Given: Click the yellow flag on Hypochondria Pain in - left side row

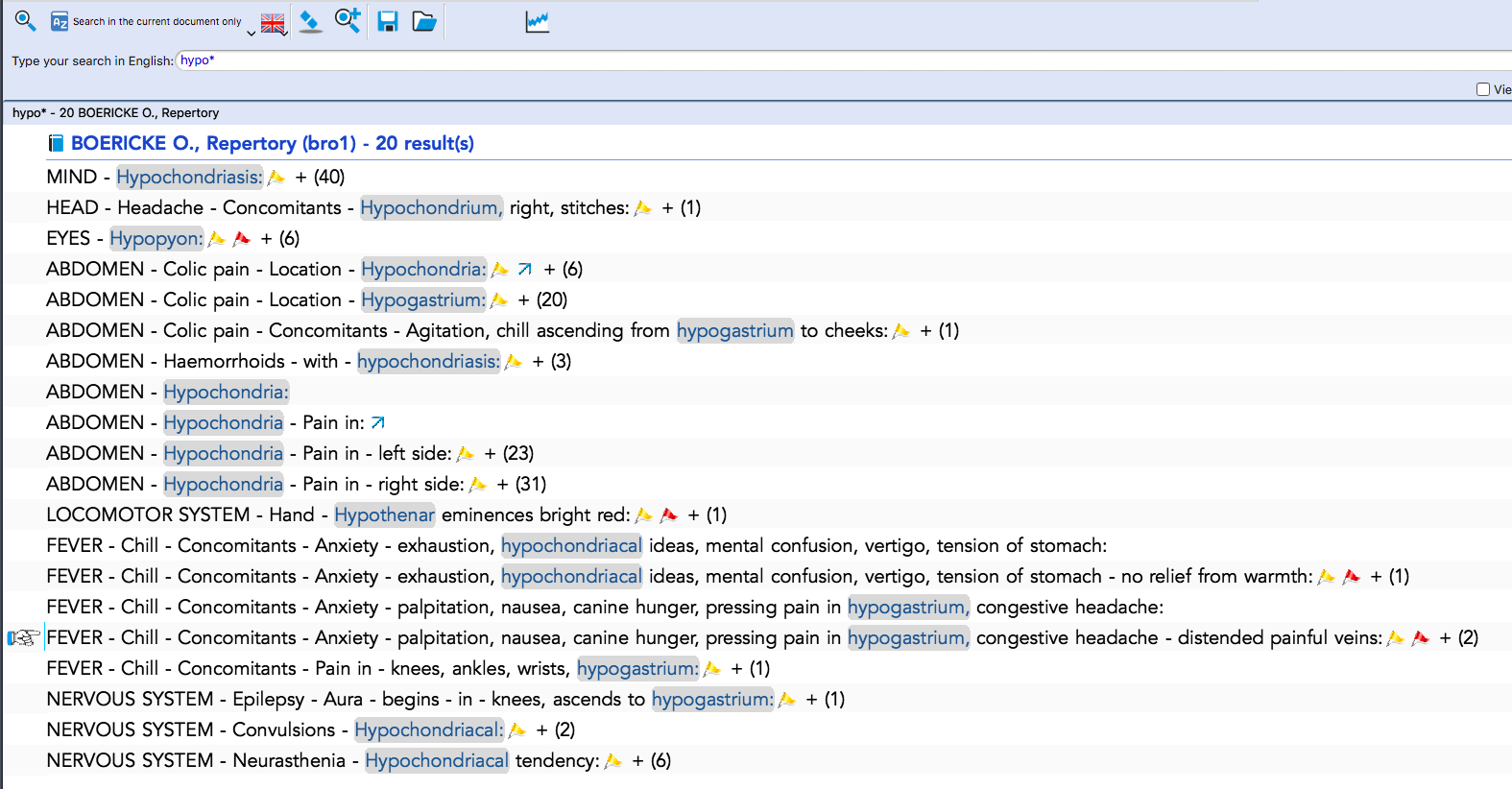Looking at the screenshot, I should click(x=466, y=454).
